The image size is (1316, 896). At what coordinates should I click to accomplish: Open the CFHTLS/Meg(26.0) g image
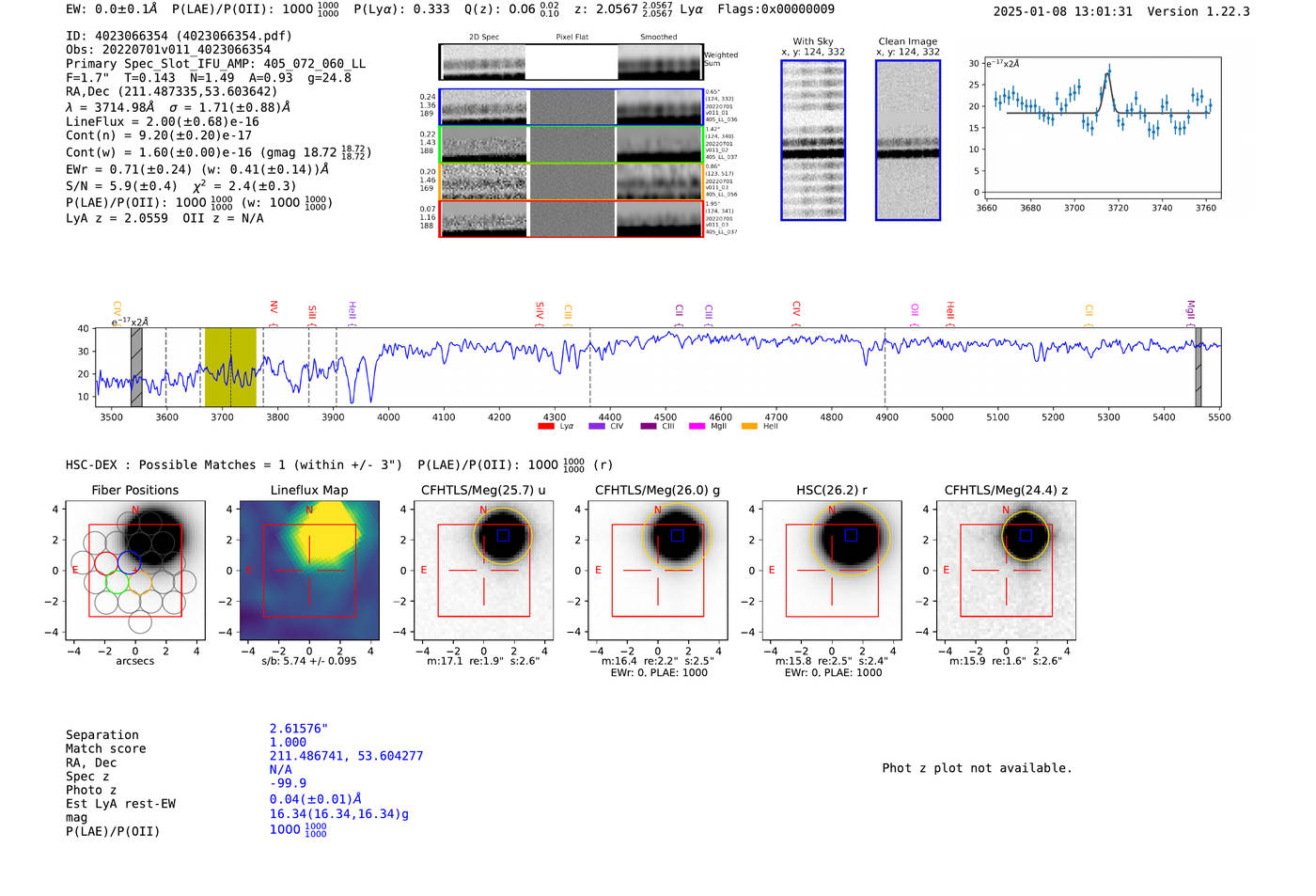click(658, 570)
